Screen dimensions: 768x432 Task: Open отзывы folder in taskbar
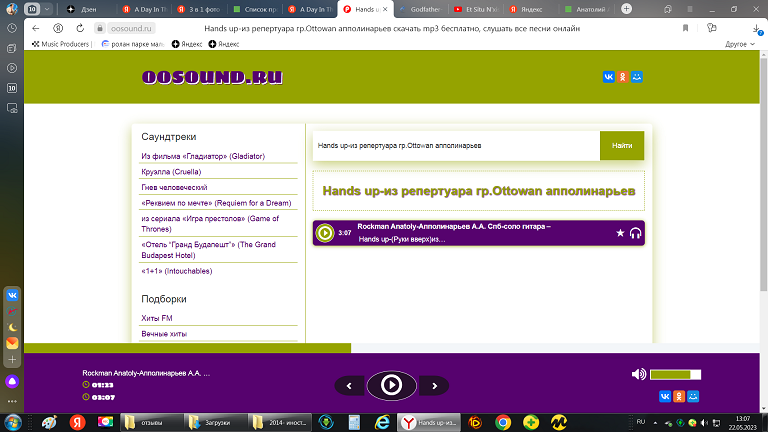coord(151,422)
